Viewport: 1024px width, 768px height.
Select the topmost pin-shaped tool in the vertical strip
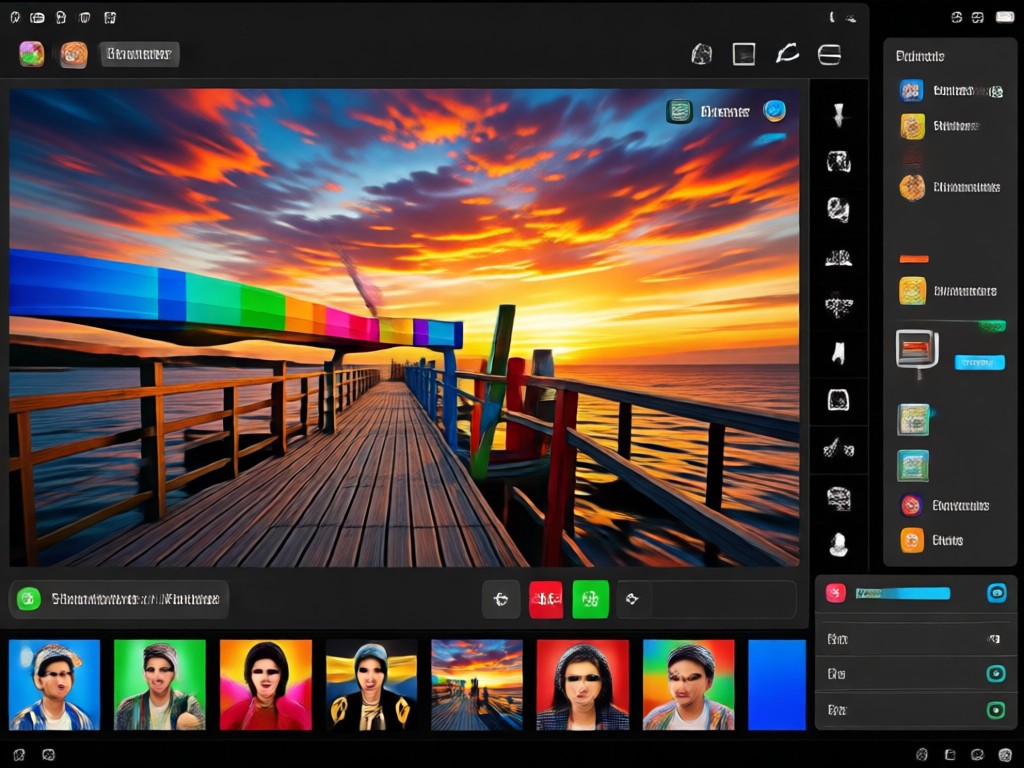[x=839, y=114]
